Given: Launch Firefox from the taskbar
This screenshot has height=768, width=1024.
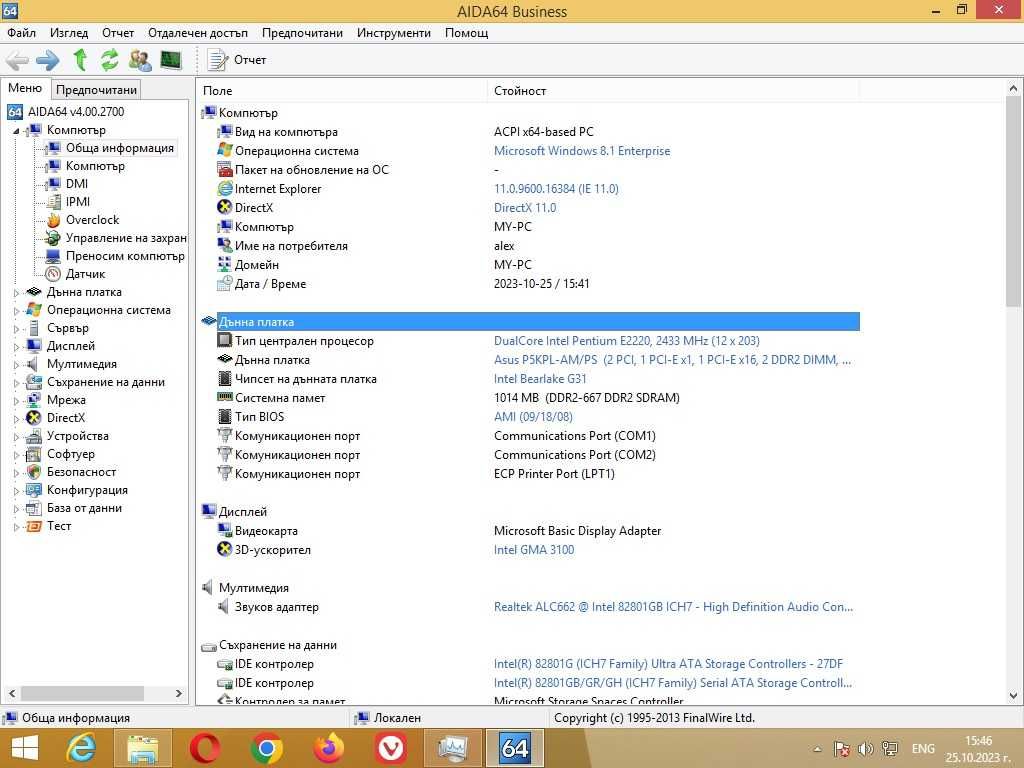Looking at the screenshot, I should pyautogui.click(x=328, y=748).
